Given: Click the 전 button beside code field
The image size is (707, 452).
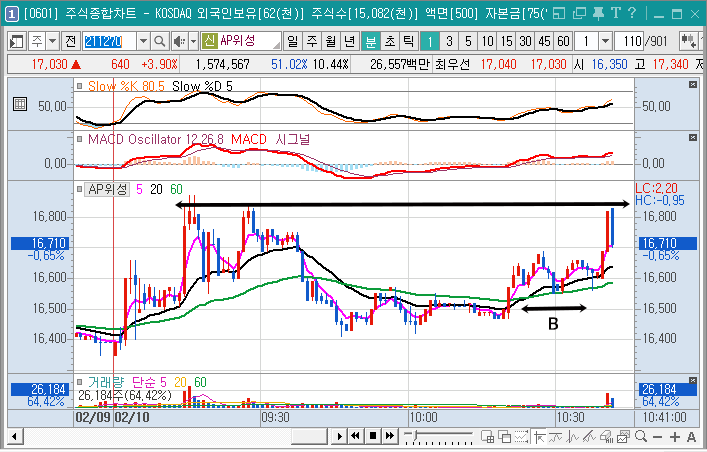Looking at the screenshot, I should point(70,42).
